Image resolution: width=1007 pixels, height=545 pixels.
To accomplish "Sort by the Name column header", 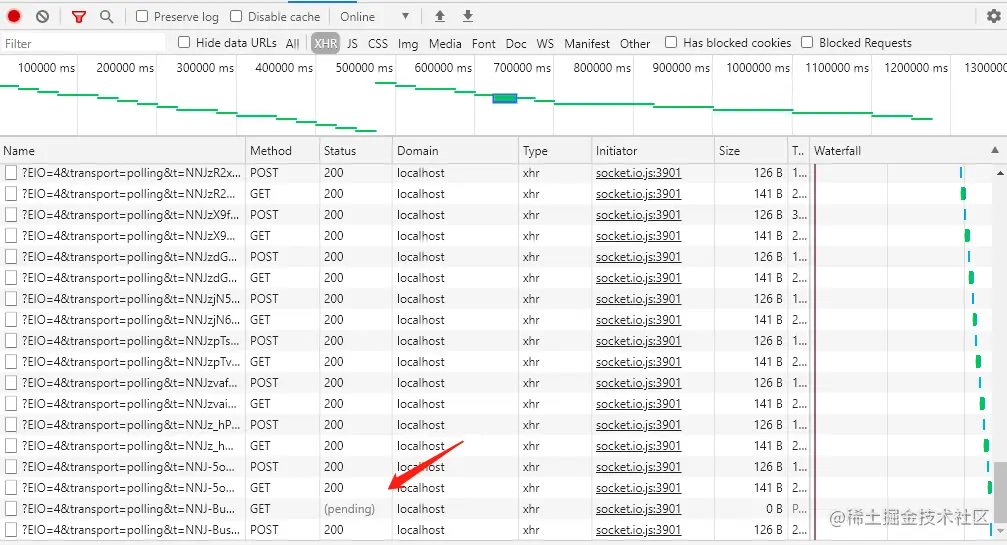I will pos(122,151).
